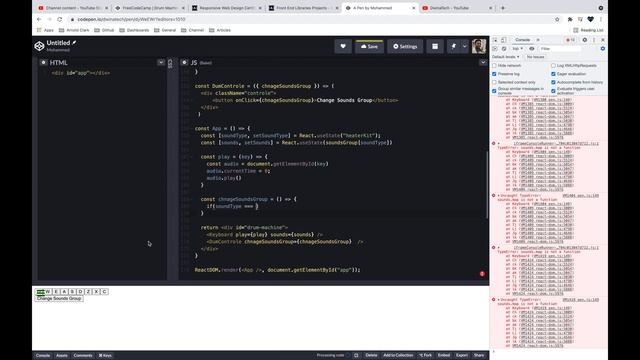Show more DevTools tabs chevron
The height and width of the screenshot is (360, 640).
point(538,40)
